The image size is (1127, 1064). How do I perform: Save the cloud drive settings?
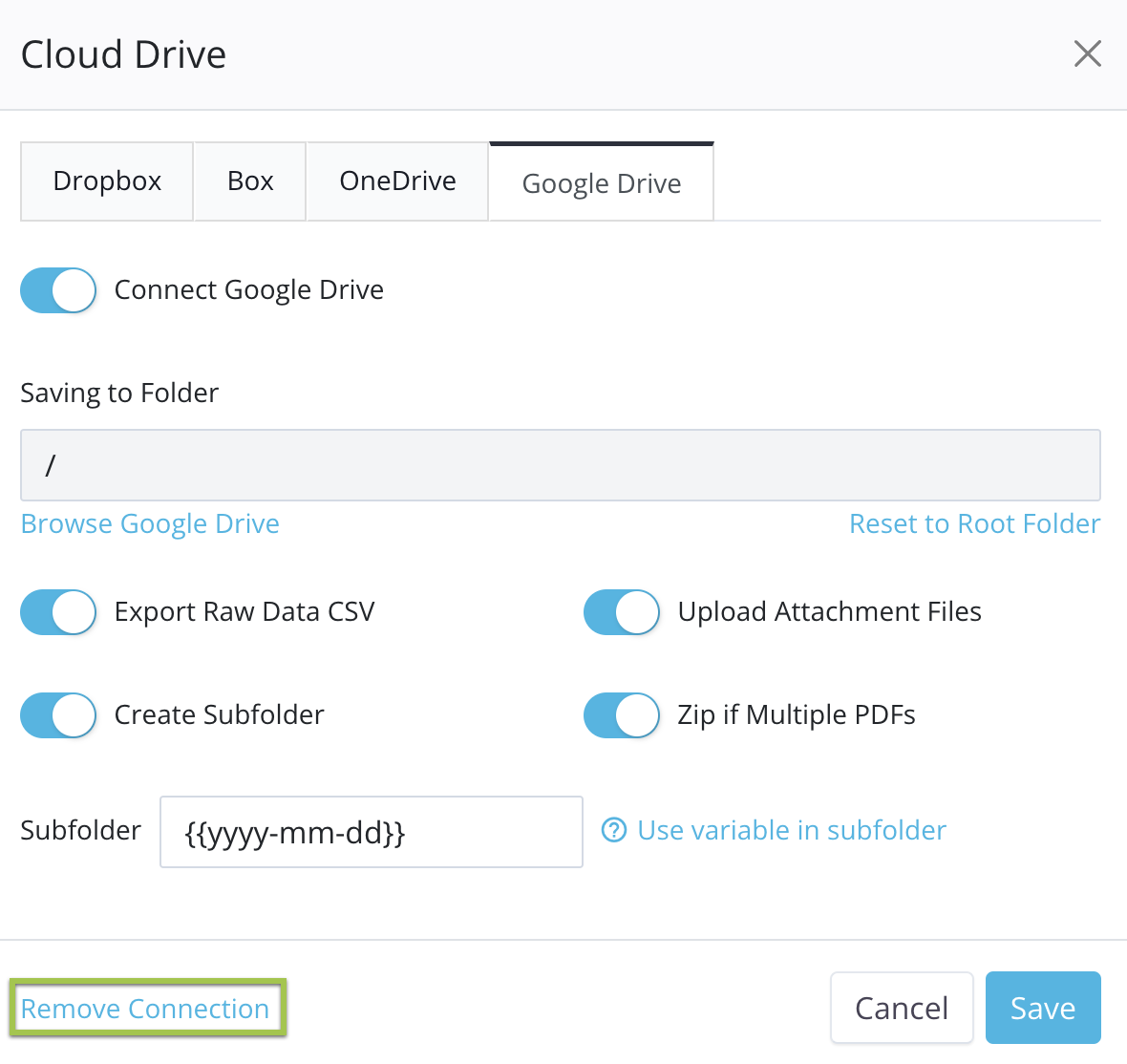[1042, 1009]
